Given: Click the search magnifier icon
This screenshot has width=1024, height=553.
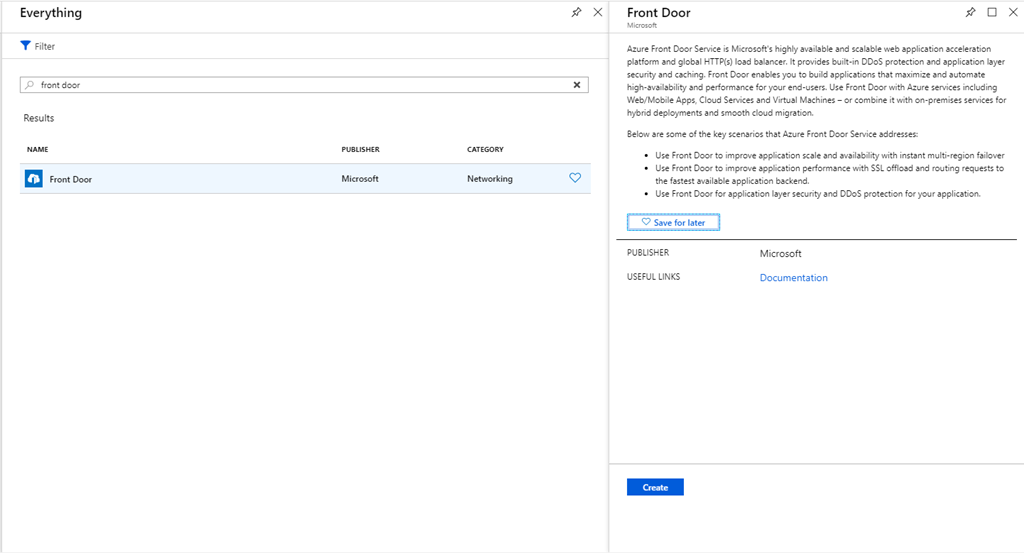Looking at the screenshot, I should pos(29,85).
